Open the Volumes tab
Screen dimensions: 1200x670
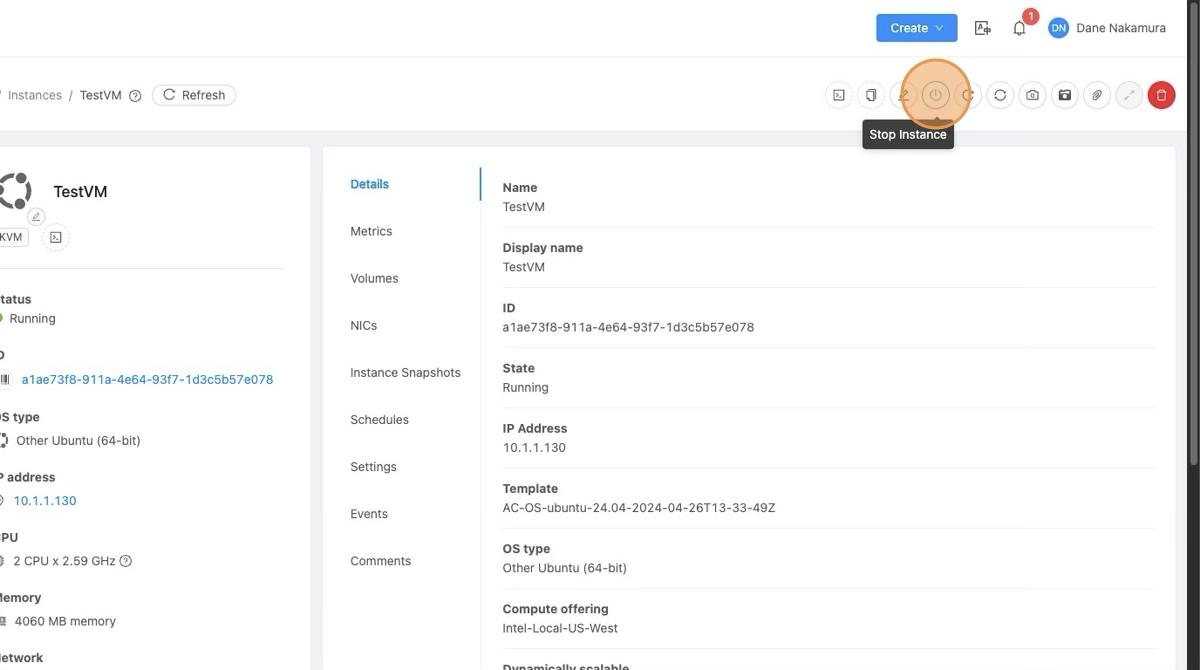click(374, 278)
